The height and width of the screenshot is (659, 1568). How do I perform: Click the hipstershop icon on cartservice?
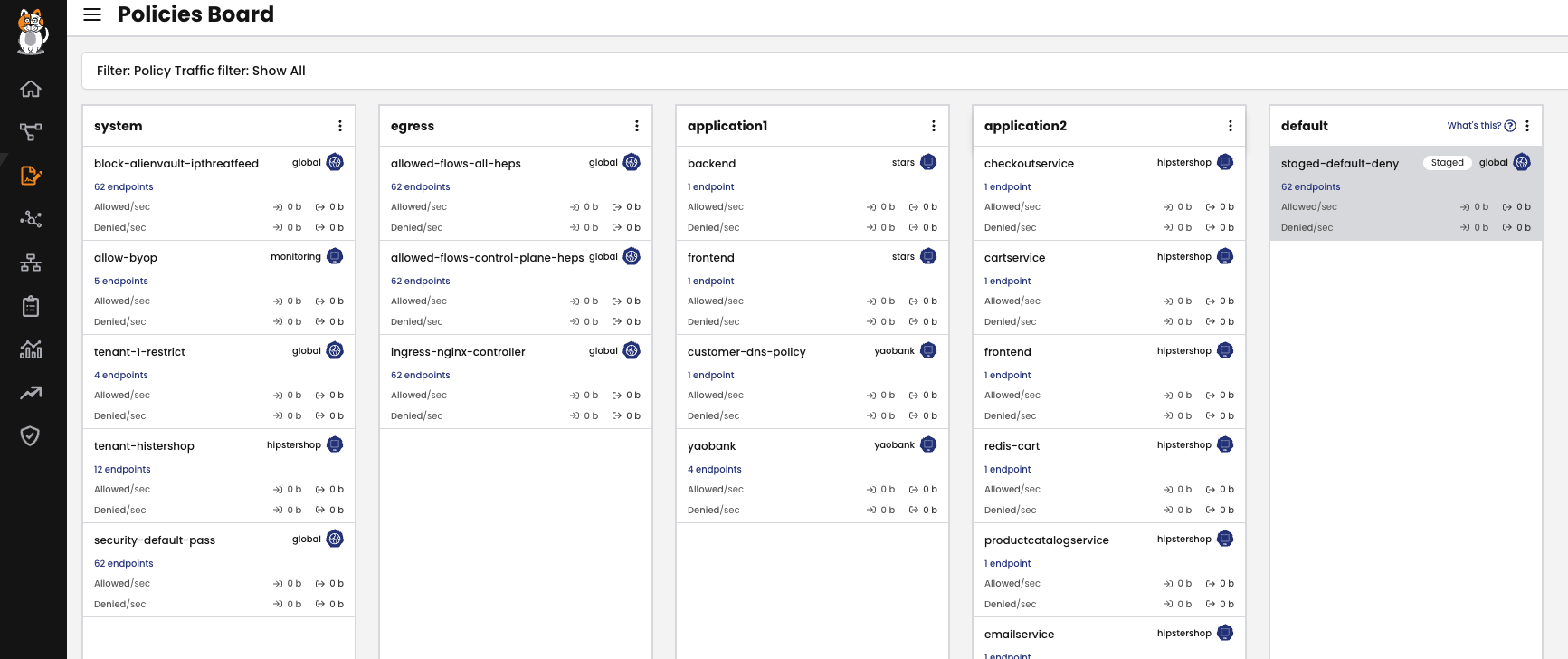[x=1225, y=256]
